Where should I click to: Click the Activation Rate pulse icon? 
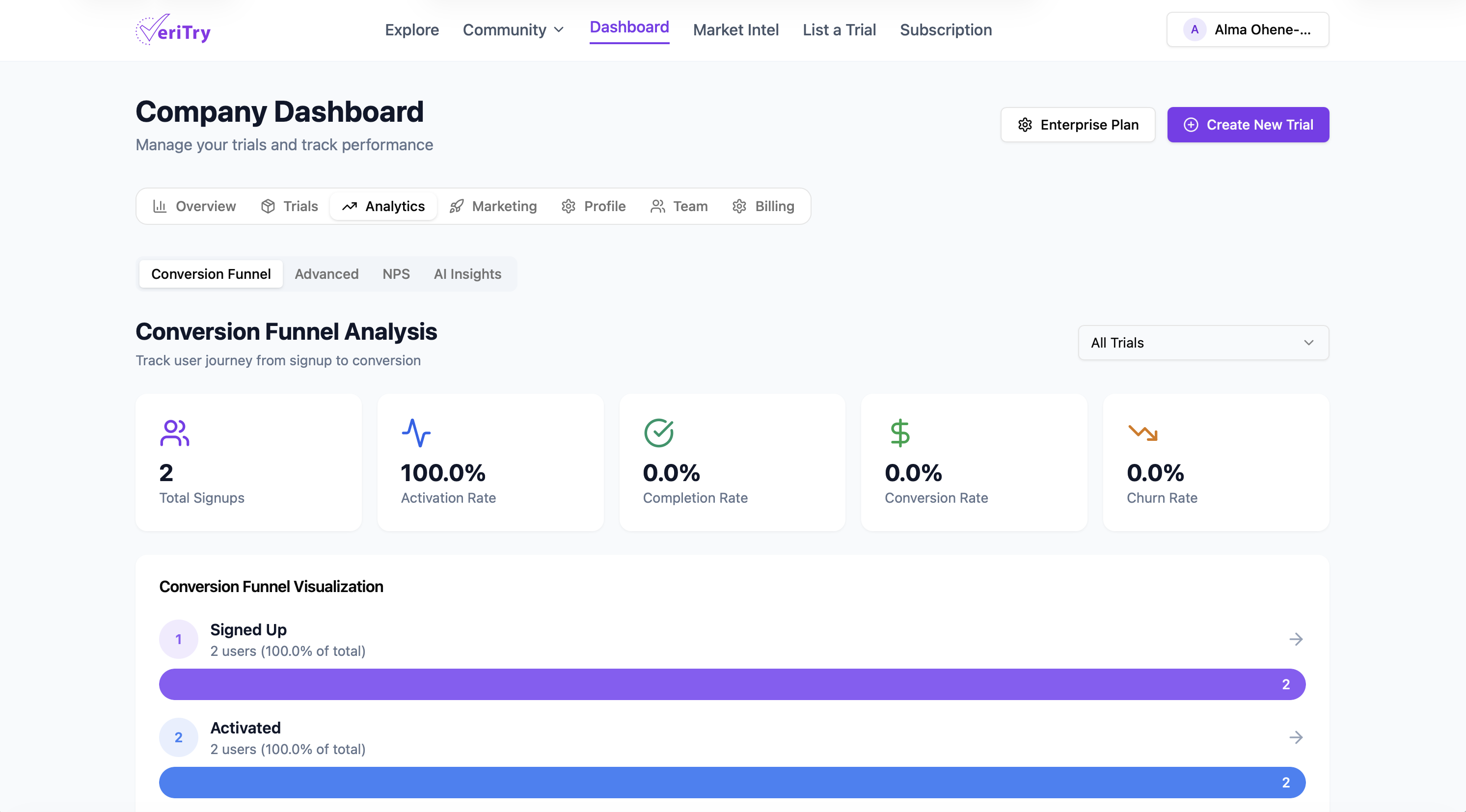pyautogui.click(x=416, y=433)
